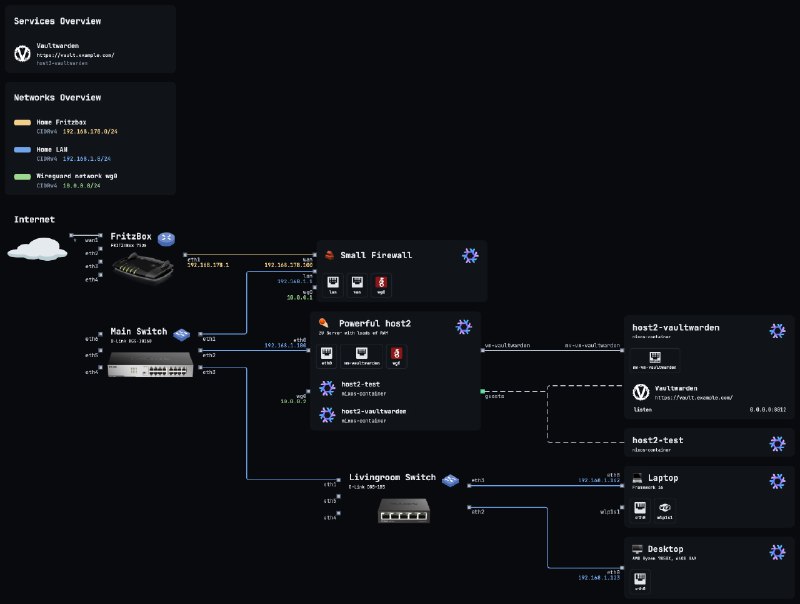Click the 'Vaultwarden' name in Services Overview
The image size is (800, 604).
pyautogui.click(x=58, y=45)
